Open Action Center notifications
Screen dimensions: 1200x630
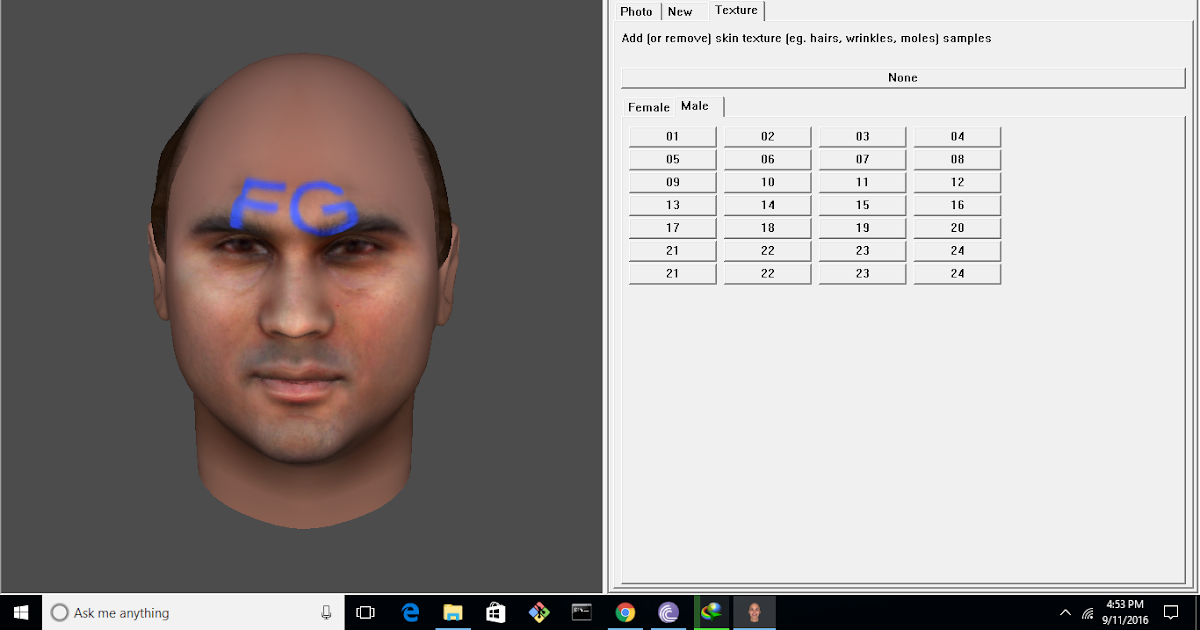(1170, 612)
